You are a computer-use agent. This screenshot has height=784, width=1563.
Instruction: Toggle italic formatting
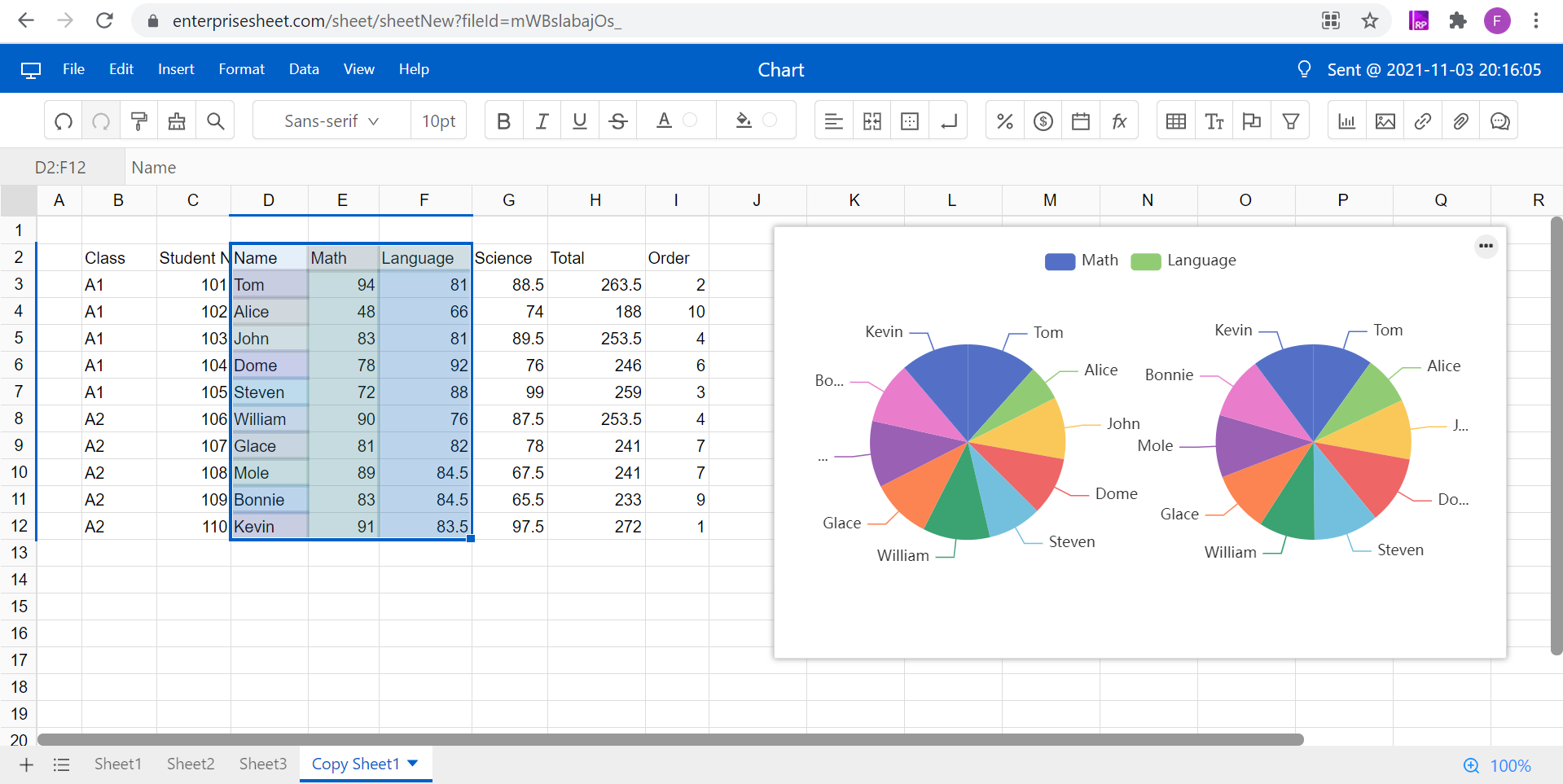coord(542,121)
